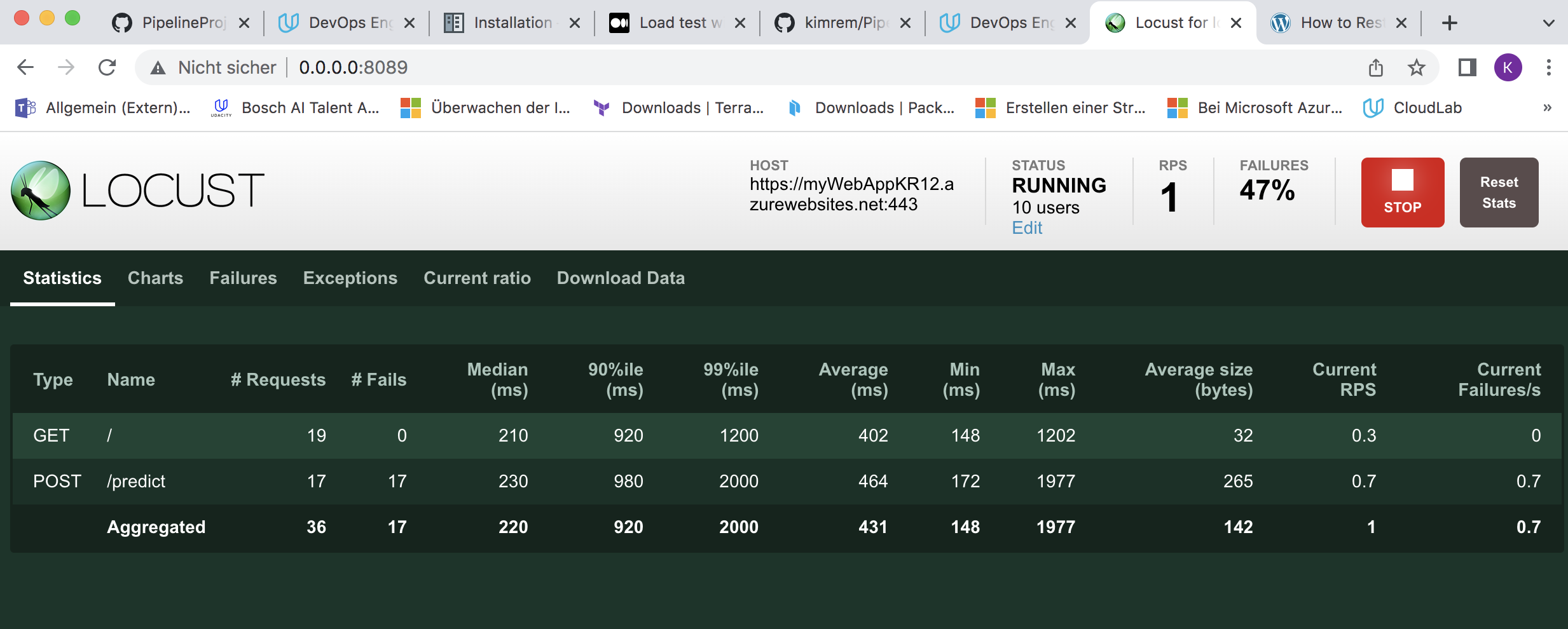Click the Reset Stats button
This screenshot has height=629, width=1568.
coord(1499,193)
